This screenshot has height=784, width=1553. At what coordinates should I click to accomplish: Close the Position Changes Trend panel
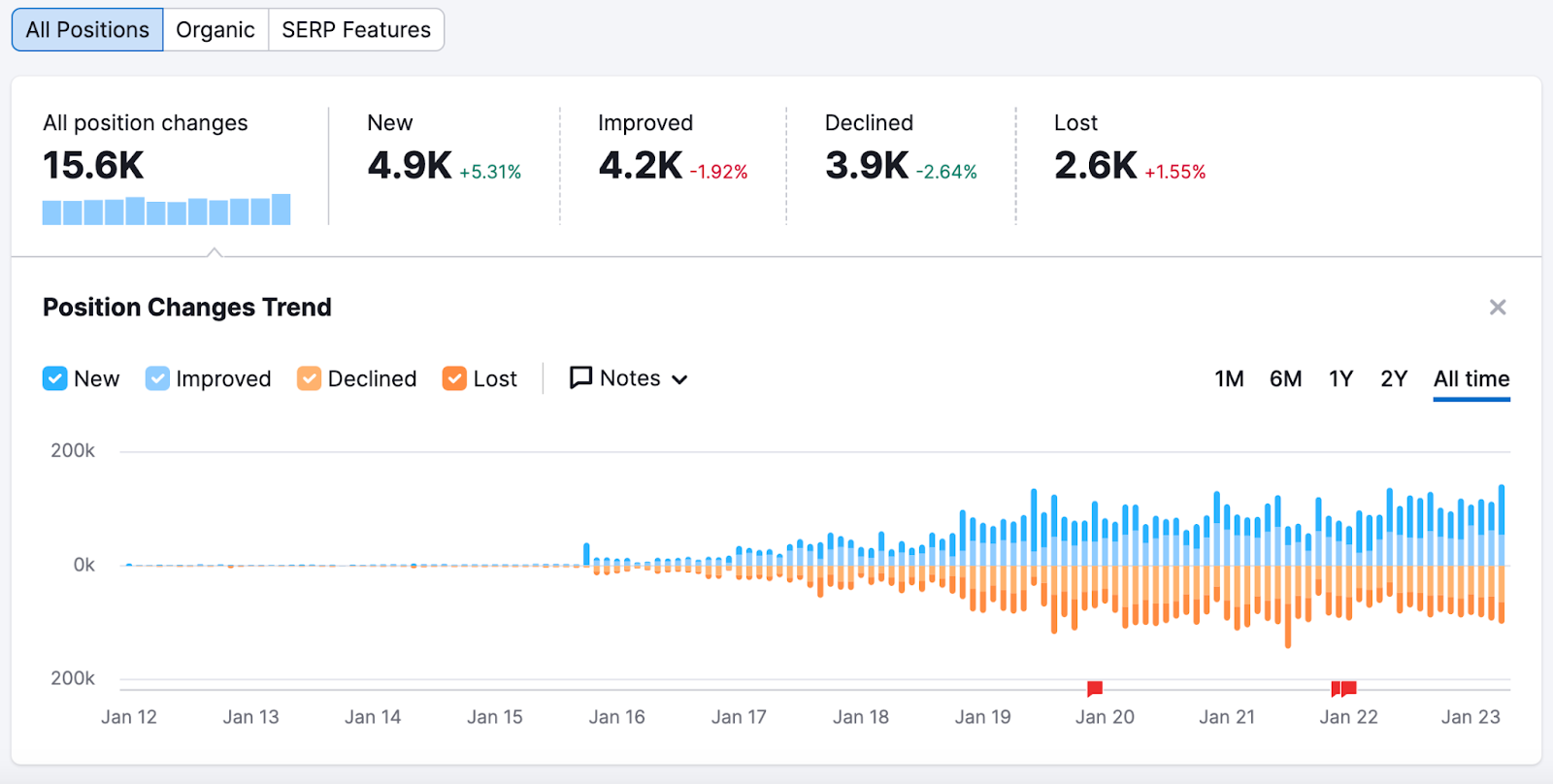[x=1498, y=308]
